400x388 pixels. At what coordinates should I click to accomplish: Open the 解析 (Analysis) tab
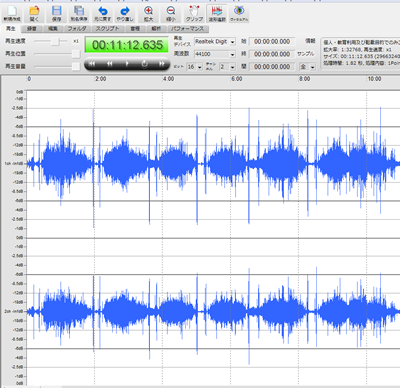click(x=156, y=29)
